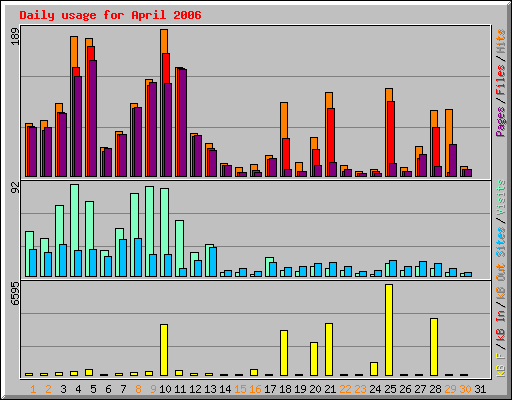Click the yellow kB bar for day 28
This screenshot has height=400, width=512.
tap(434, 347)
